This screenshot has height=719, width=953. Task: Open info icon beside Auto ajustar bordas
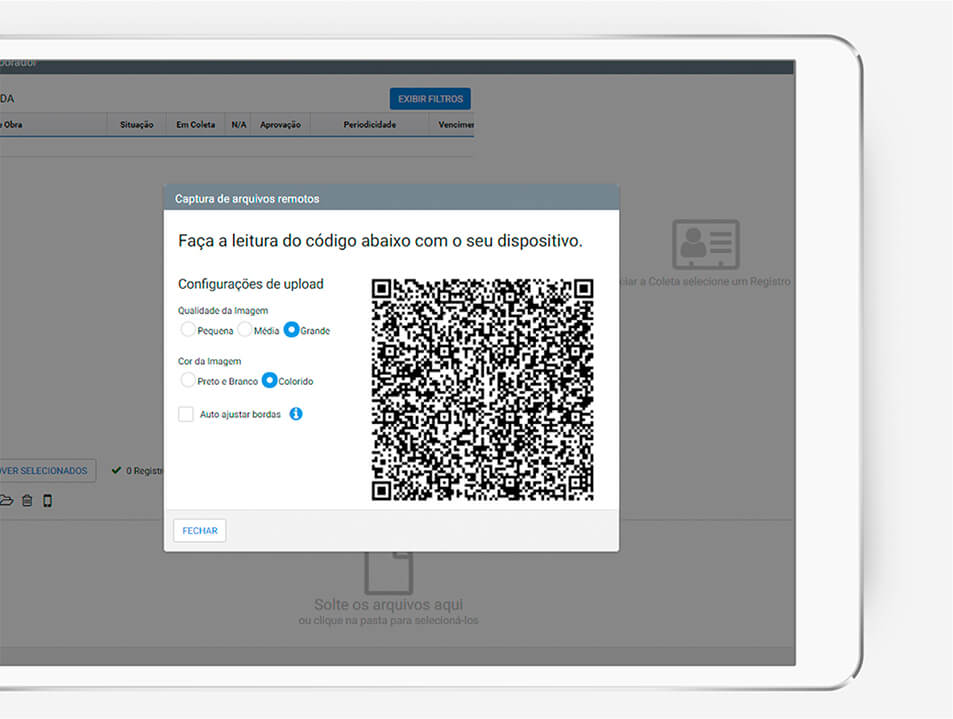tap(296, 414)
